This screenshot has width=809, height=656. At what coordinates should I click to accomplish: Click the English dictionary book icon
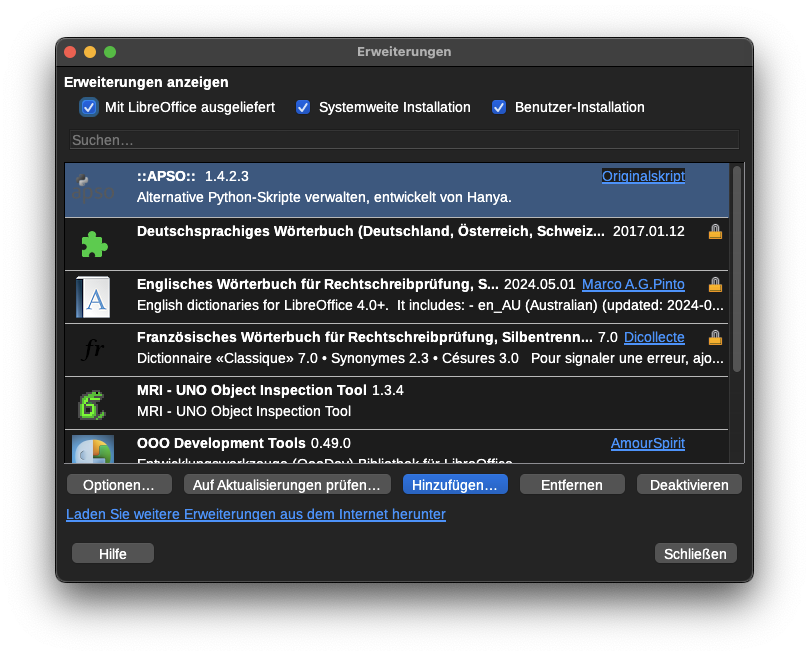tap(93, 297)
